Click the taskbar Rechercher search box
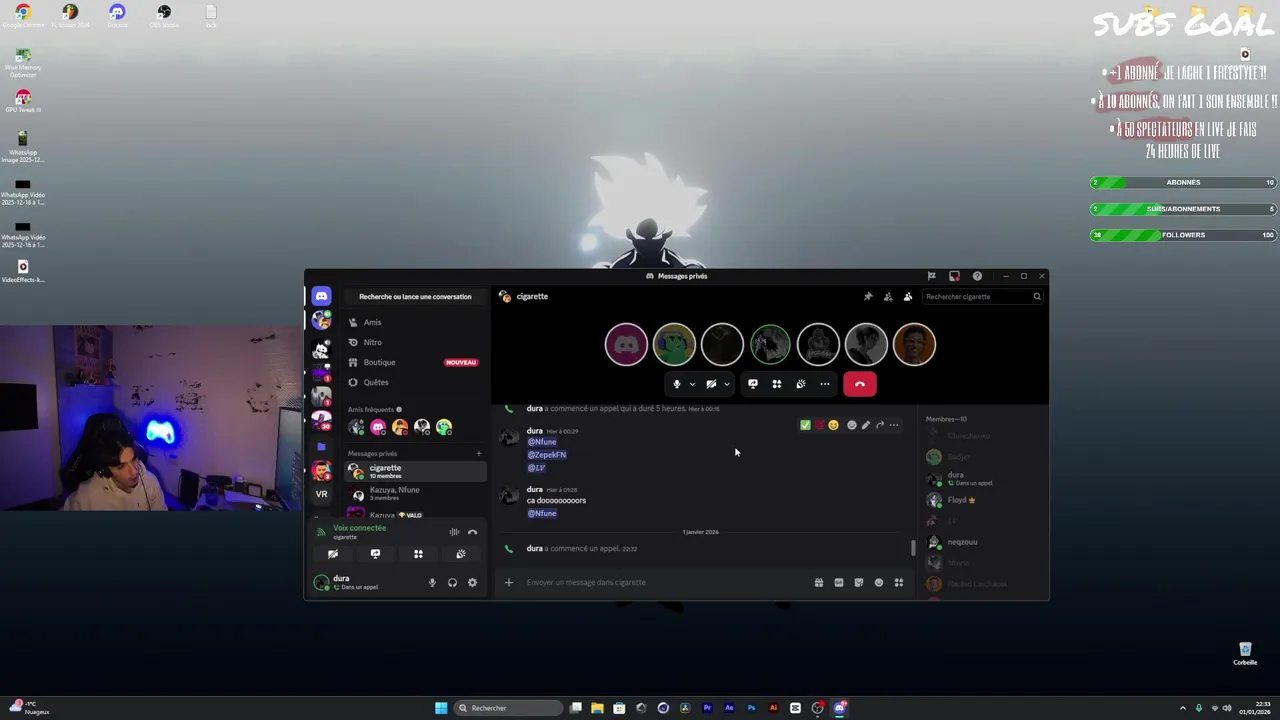1280x720 pixels. pos(508,708)
